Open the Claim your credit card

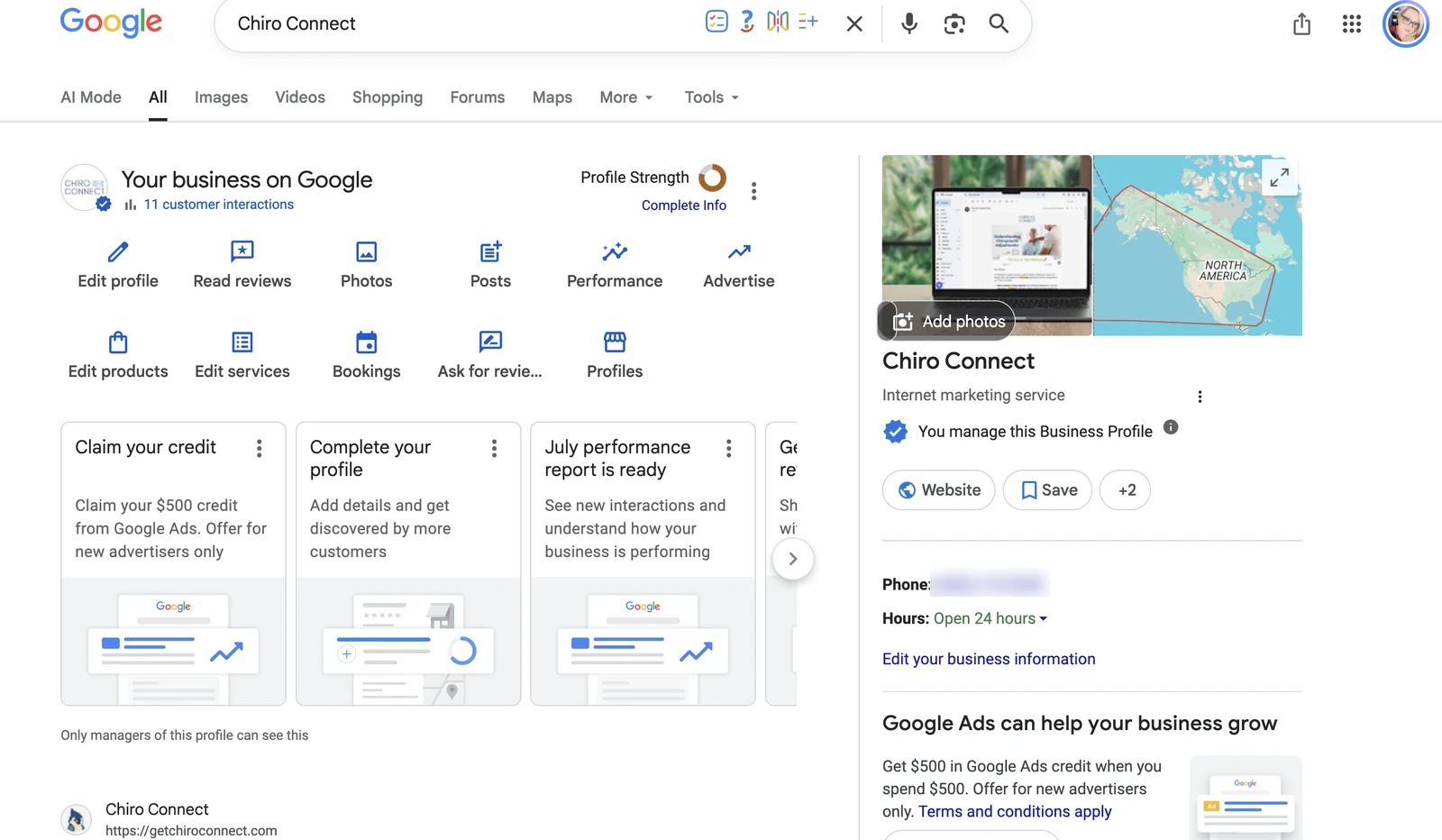coord(173,563)
